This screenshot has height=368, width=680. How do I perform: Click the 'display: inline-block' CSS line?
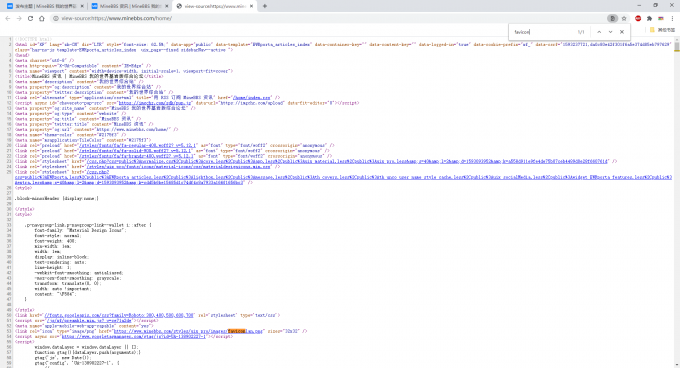(x=61, y=257)
